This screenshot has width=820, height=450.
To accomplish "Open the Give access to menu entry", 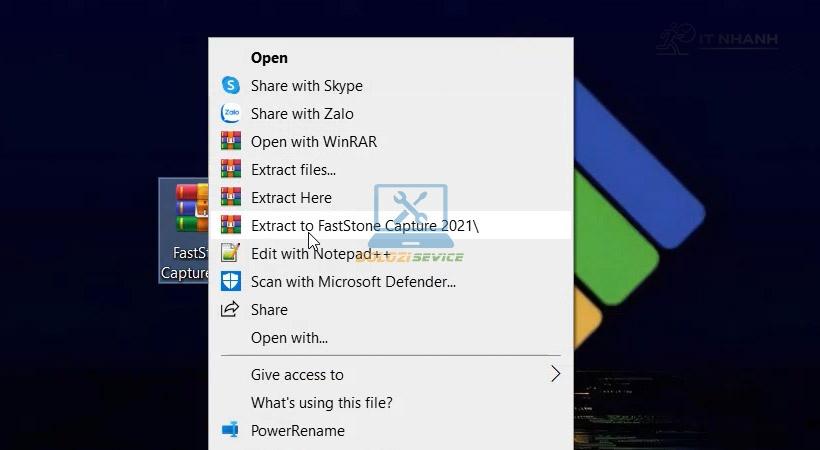I will click(297, 375).
